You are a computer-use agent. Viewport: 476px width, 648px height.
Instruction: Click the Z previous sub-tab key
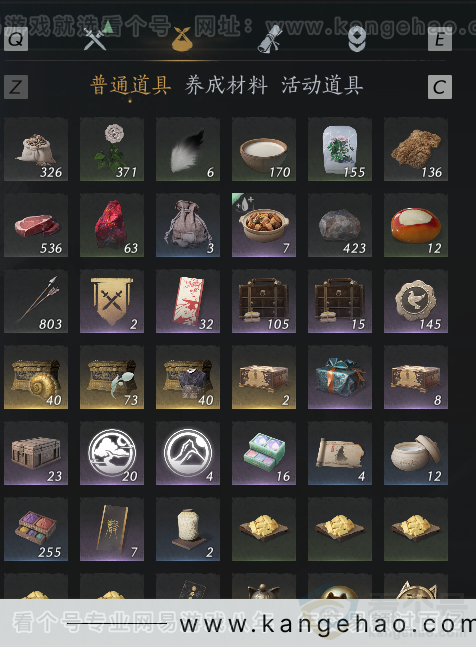tap(16, 87)
